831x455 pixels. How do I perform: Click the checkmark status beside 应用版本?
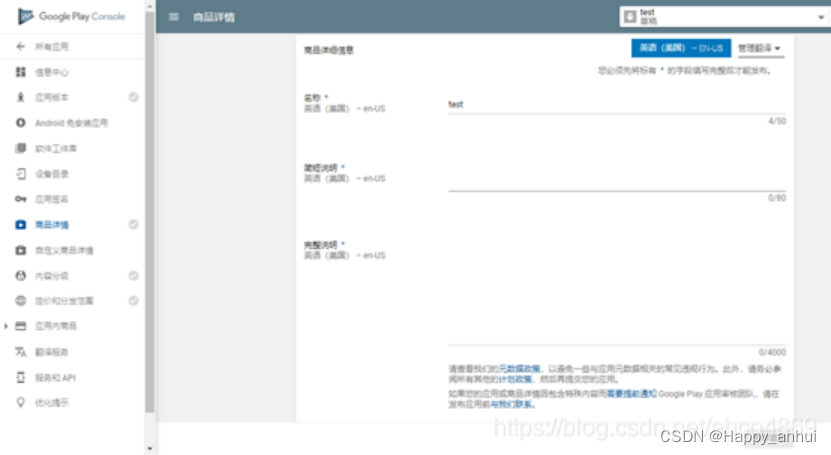pos(134,97)
